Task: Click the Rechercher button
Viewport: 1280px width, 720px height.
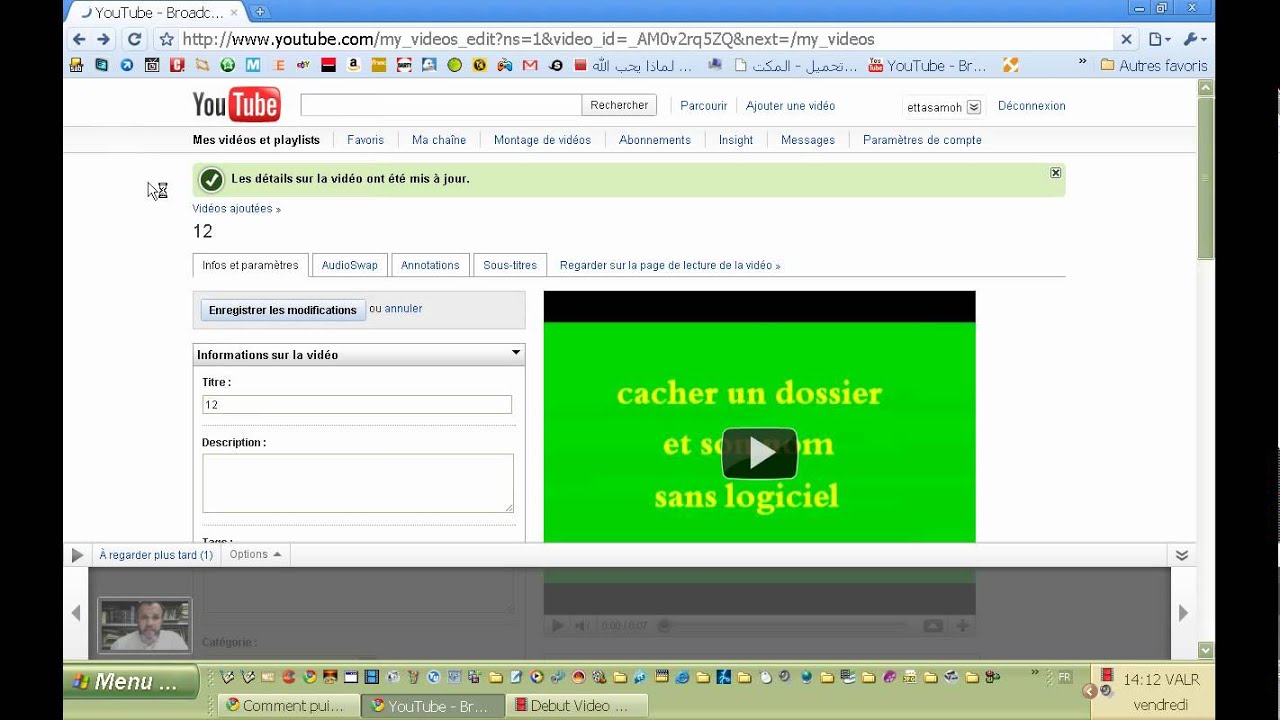Action: [619, 105]
